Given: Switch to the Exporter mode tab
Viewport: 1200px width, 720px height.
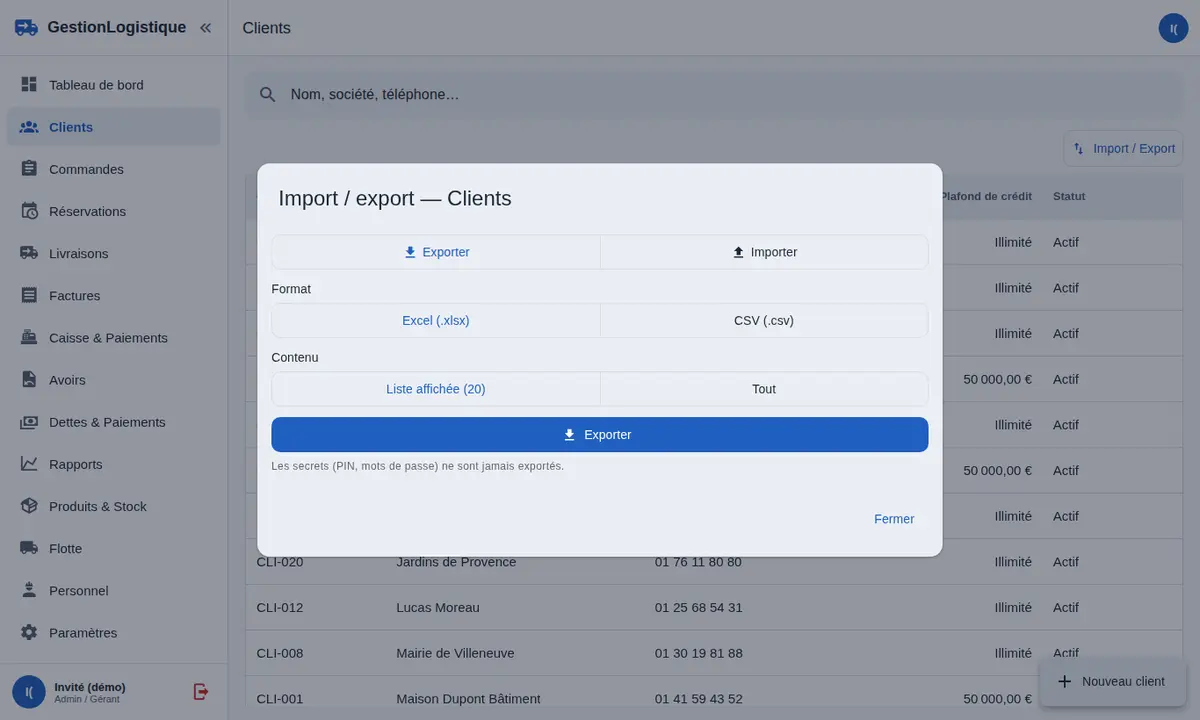Looking at the screenshot, I should tap(436, 252).
